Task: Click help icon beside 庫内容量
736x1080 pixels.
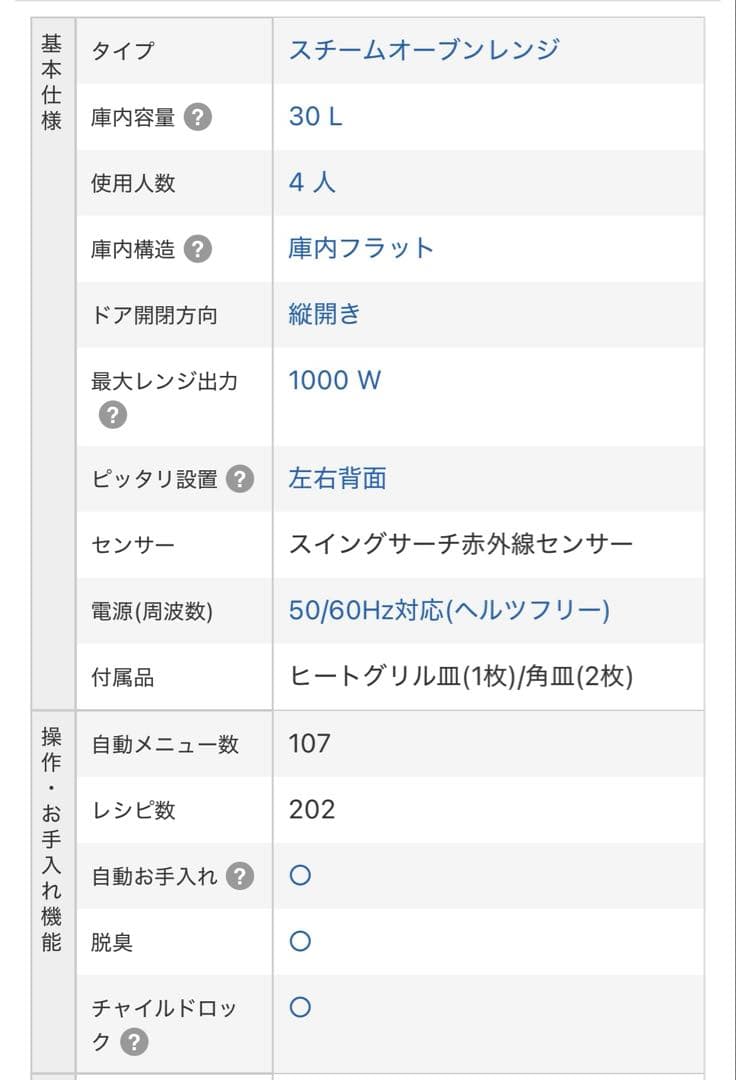Action: tap(198, 118)
